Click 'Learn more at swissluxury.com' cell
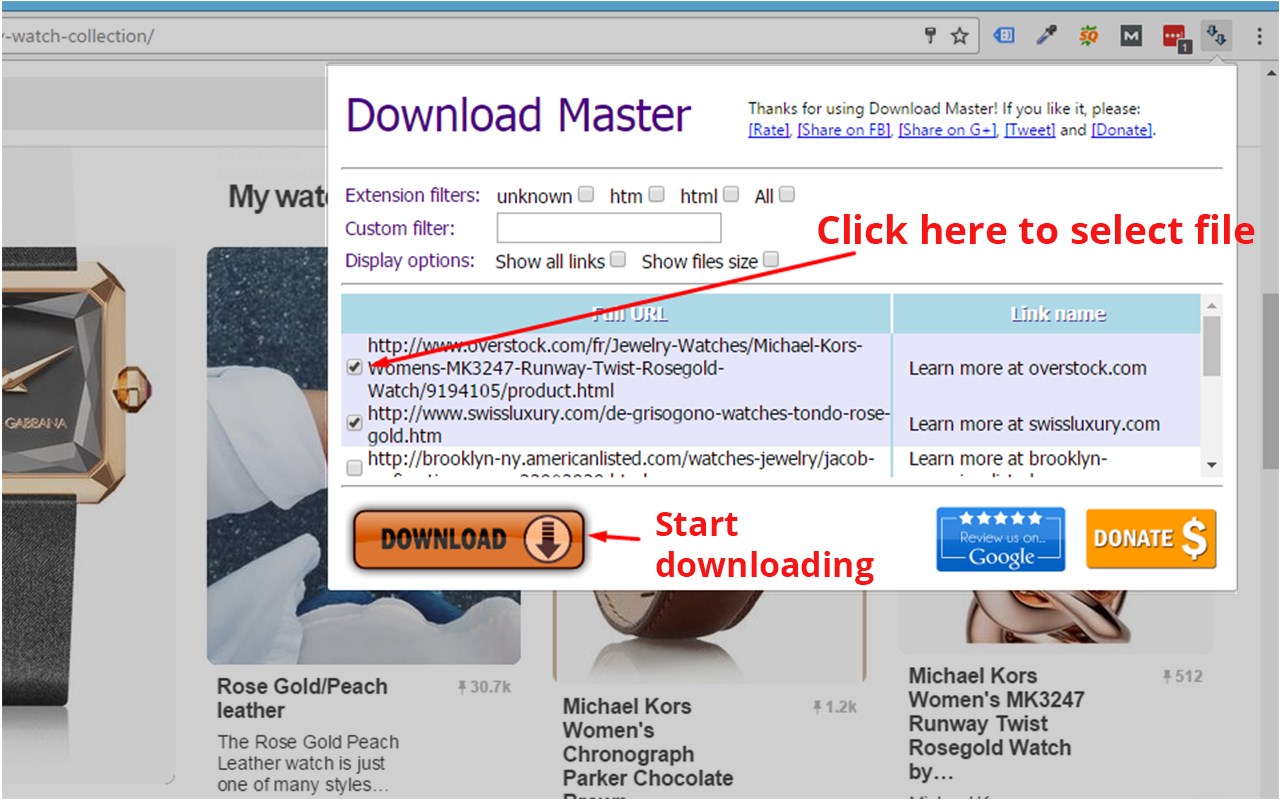This screenshot has height=800, width=1280. tap(1034, 424)
